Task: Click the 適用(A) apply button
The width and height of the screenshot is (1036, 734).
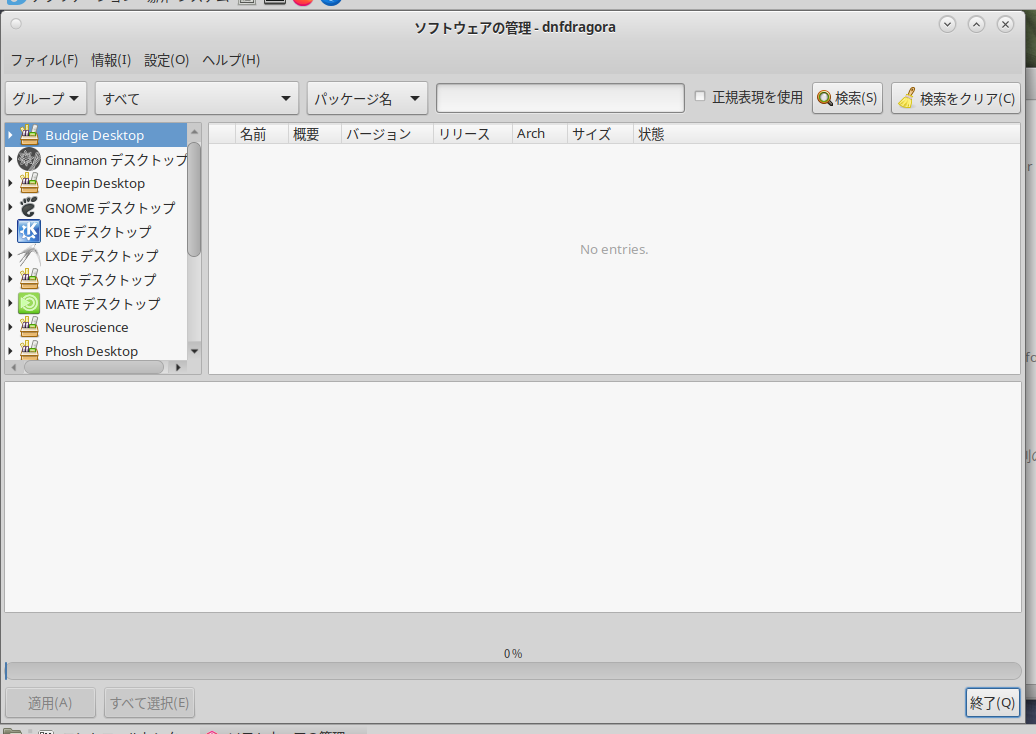Action: point(50,703)
